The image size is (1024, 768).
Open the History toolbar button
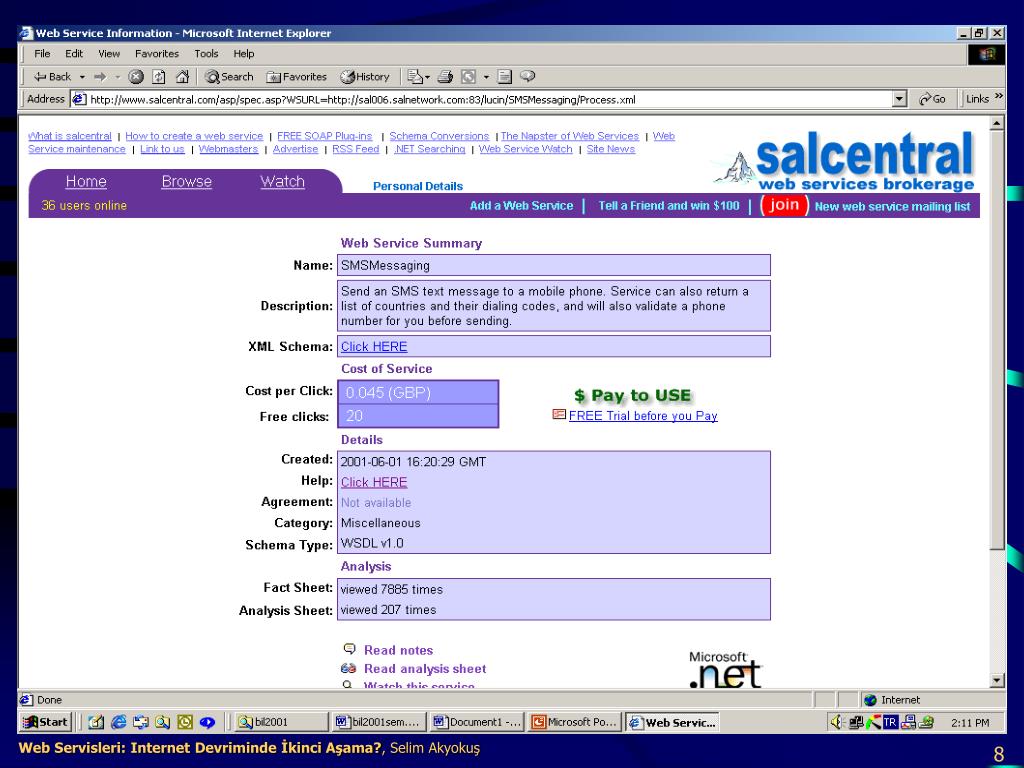click(364, 77)
